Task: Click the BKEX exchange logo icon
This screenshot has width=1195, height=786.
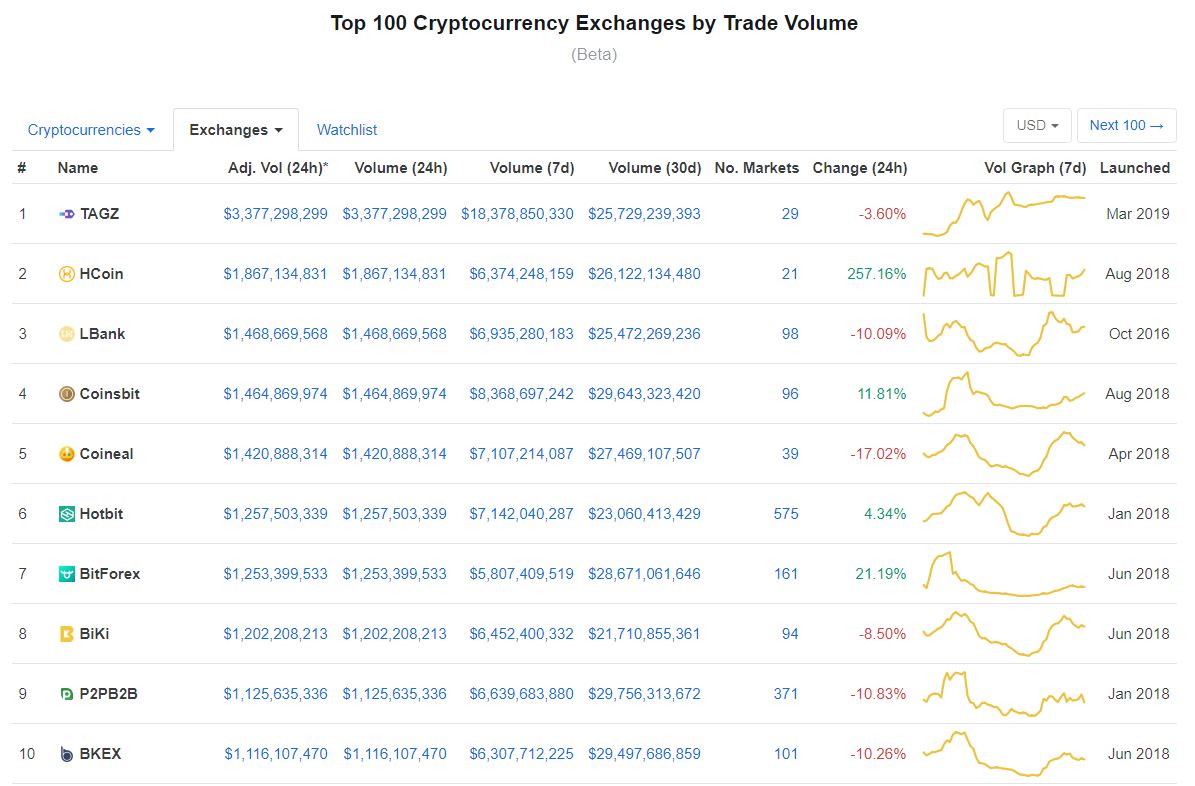Action: point(67,754)
